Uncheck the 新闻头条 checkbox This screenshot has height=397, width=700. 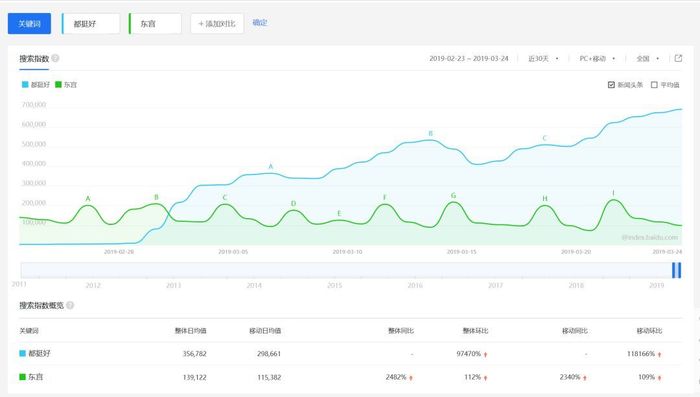pos(611,84)
